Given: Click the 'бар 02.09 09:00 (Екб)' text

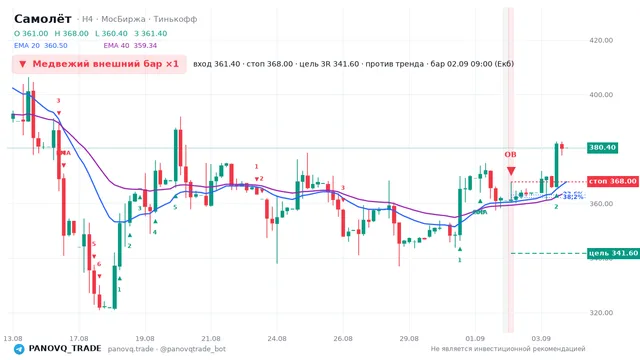Looking at the screenshot, I should pos(472,64).
